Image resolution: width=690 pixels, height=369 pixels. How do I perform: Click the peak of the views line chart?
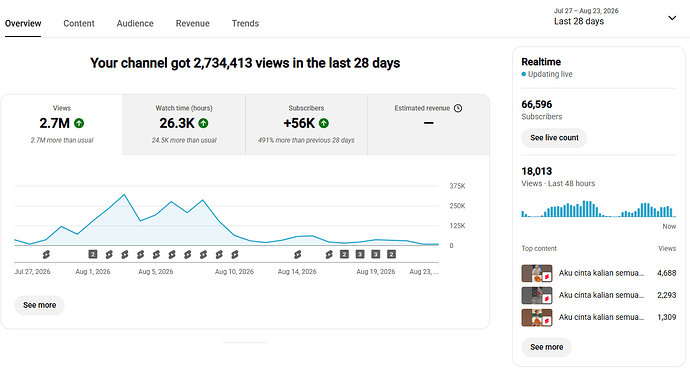point(125,194)
